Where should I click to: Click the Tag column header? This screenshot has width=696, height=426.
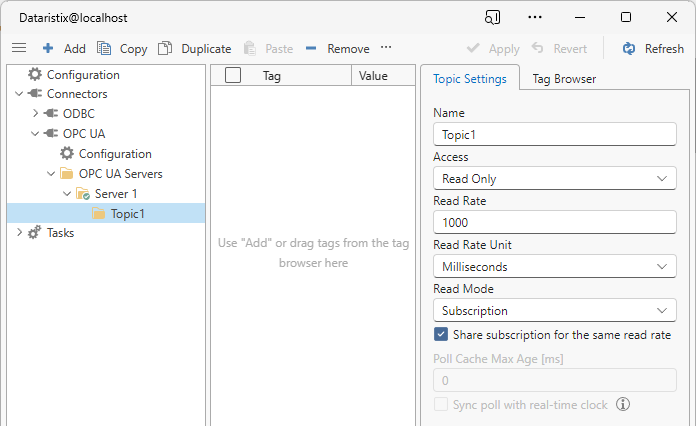(272, 76)
